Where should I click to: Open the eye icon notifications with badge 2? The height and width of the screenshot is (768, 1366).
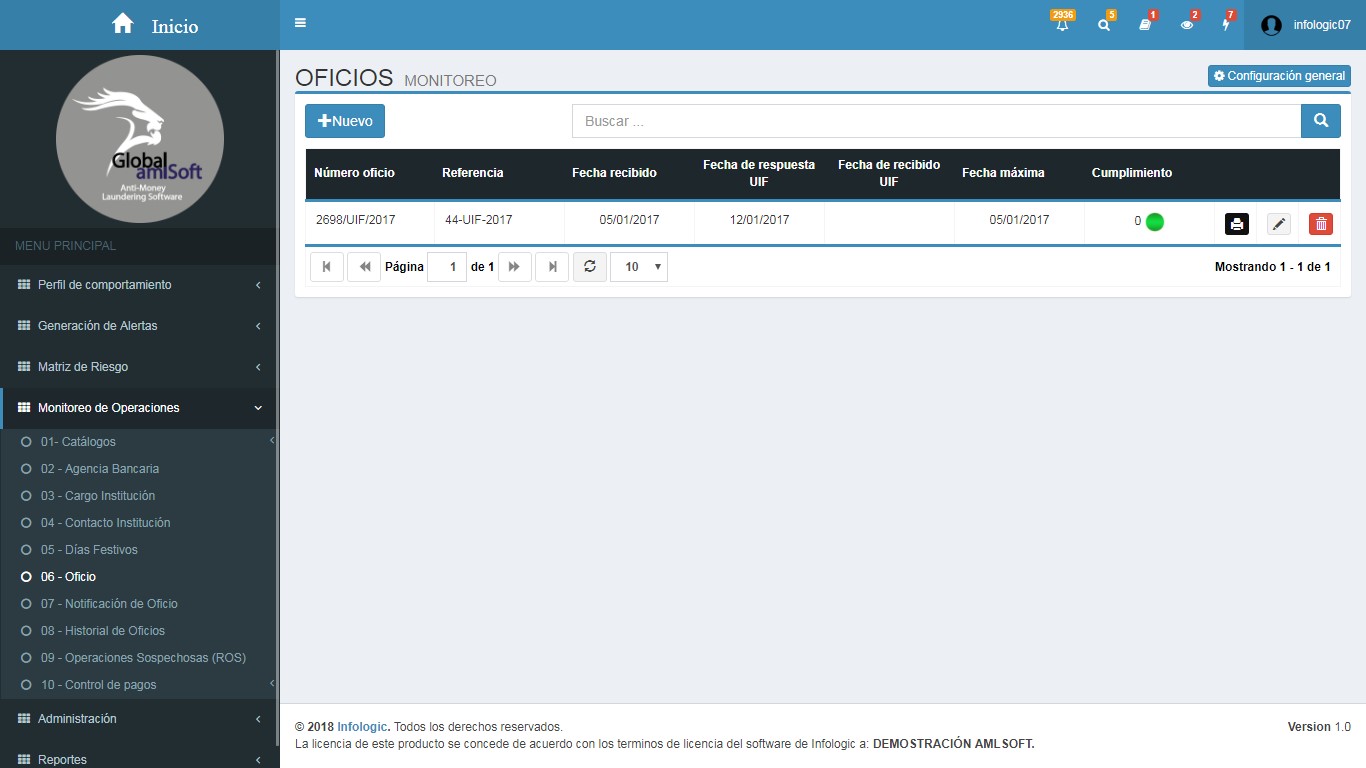(1187, 25)
